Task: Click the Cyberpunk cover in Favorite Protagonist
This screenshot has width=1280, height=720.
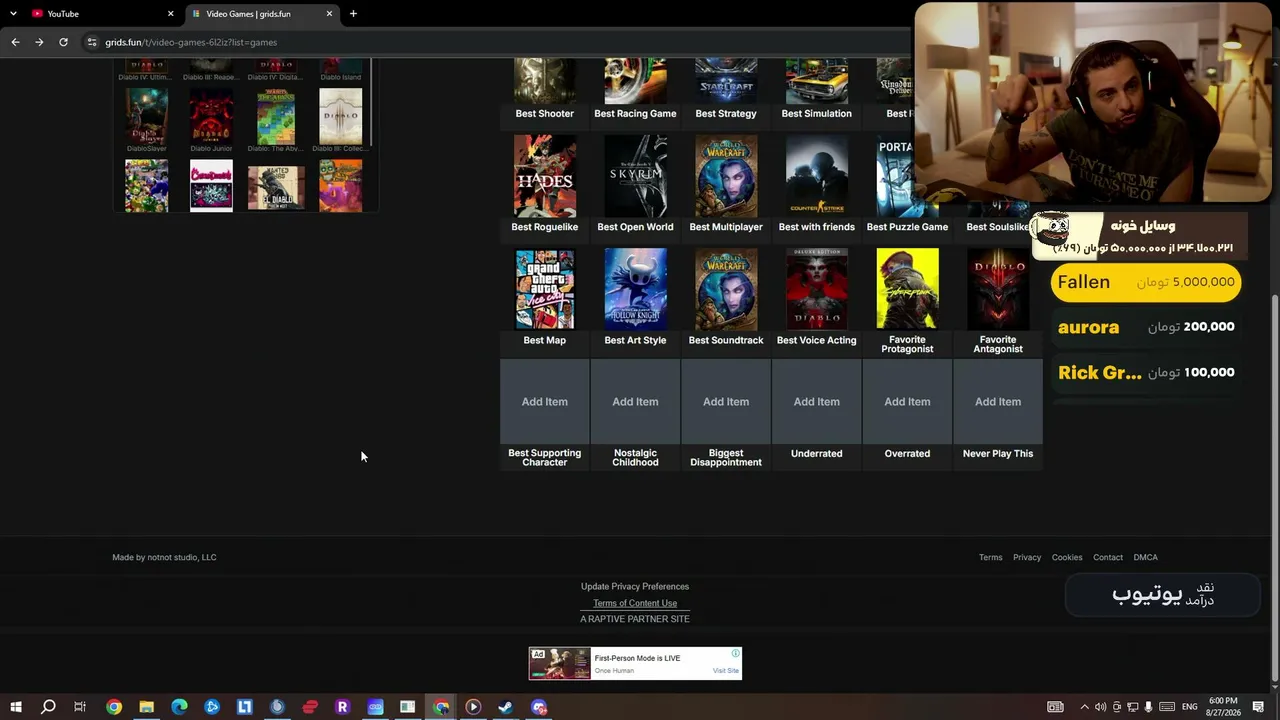Action: 907,289
